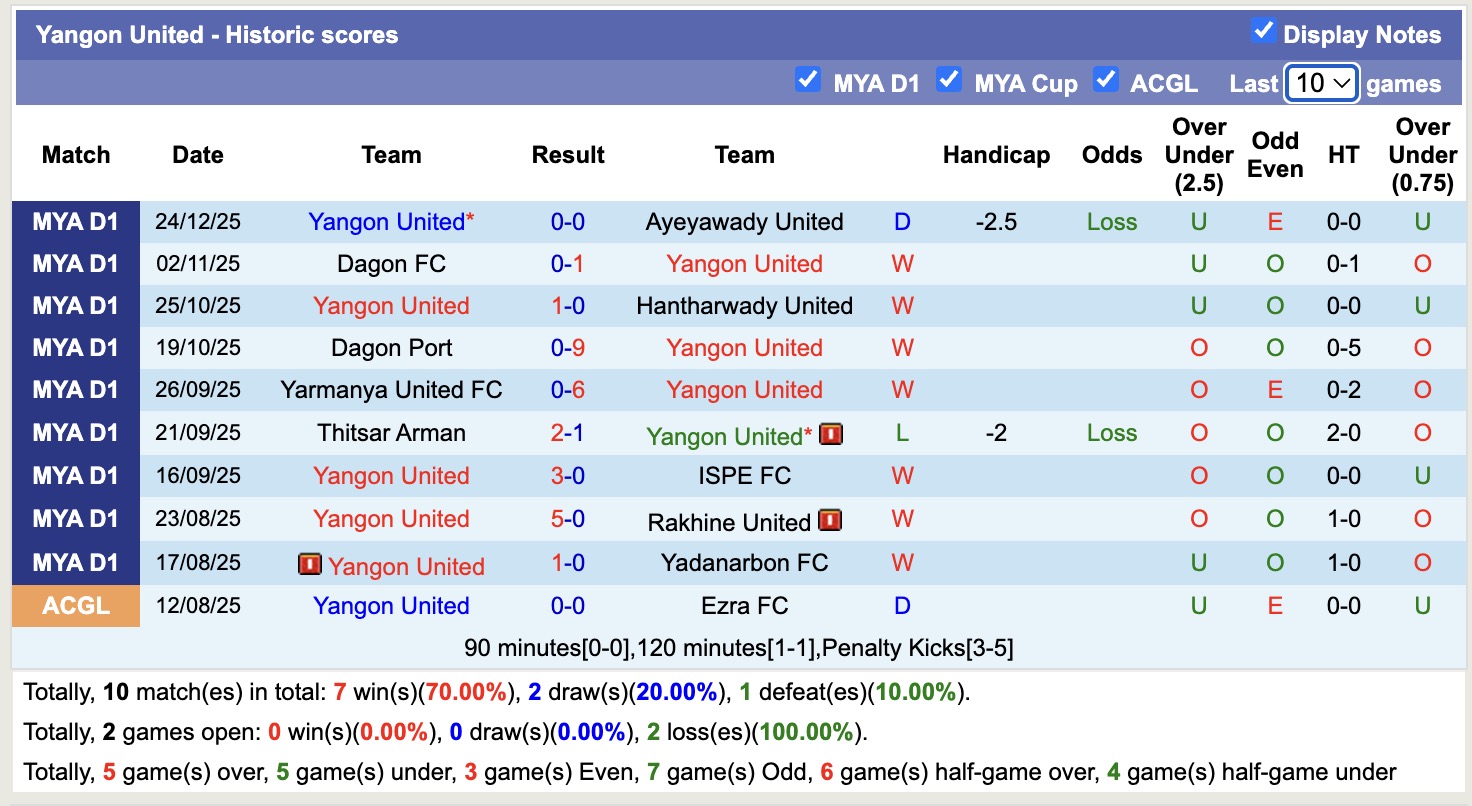Open the Last games count dropdown
Viewport: 1472px width, 806px height.
(x=1321, y=82)
